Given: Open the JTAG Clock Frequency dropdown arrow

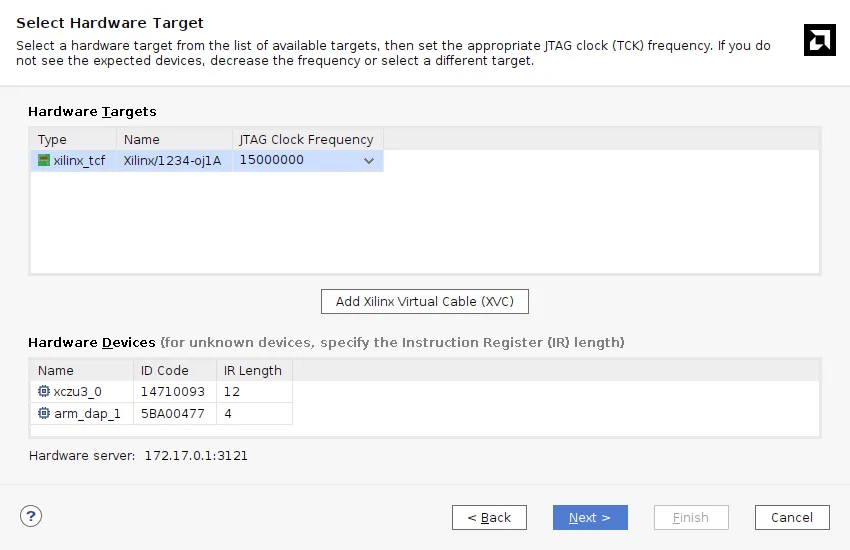Looking at the screenshot, I should pyautogui.click(x=369, y=161).
